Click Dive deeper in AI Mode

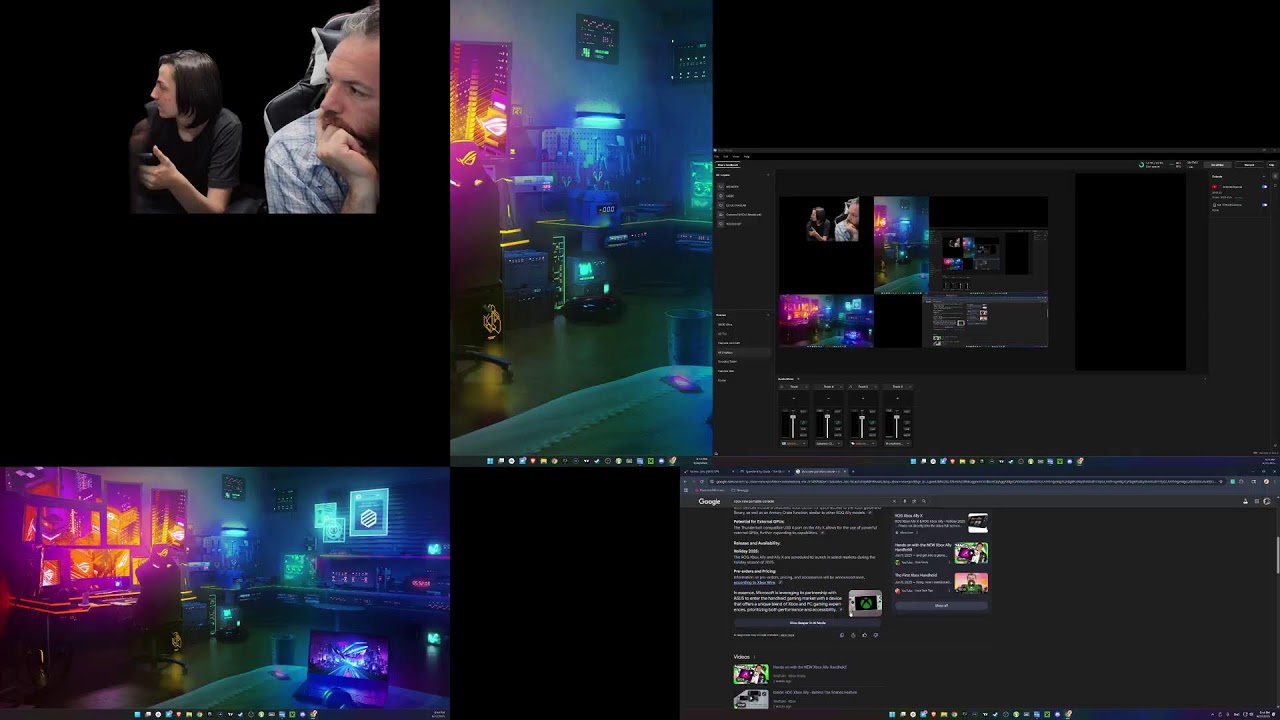coord(808,623)
